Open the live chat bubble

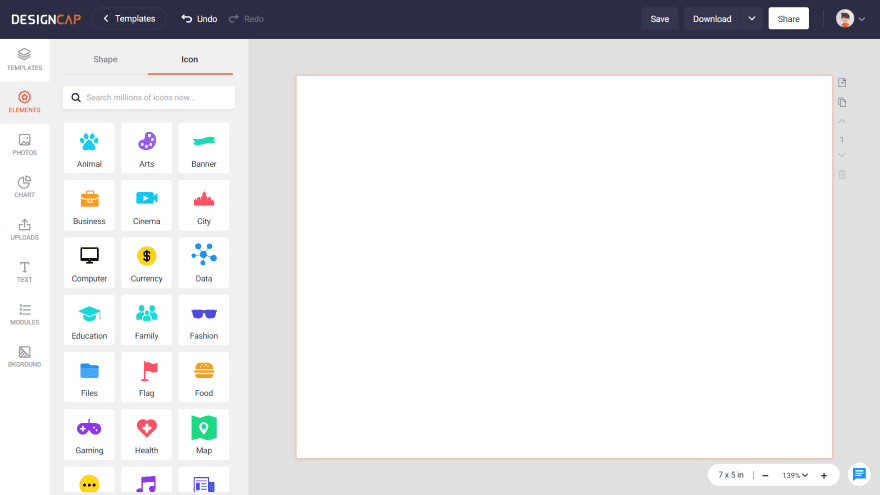point(859,474)
